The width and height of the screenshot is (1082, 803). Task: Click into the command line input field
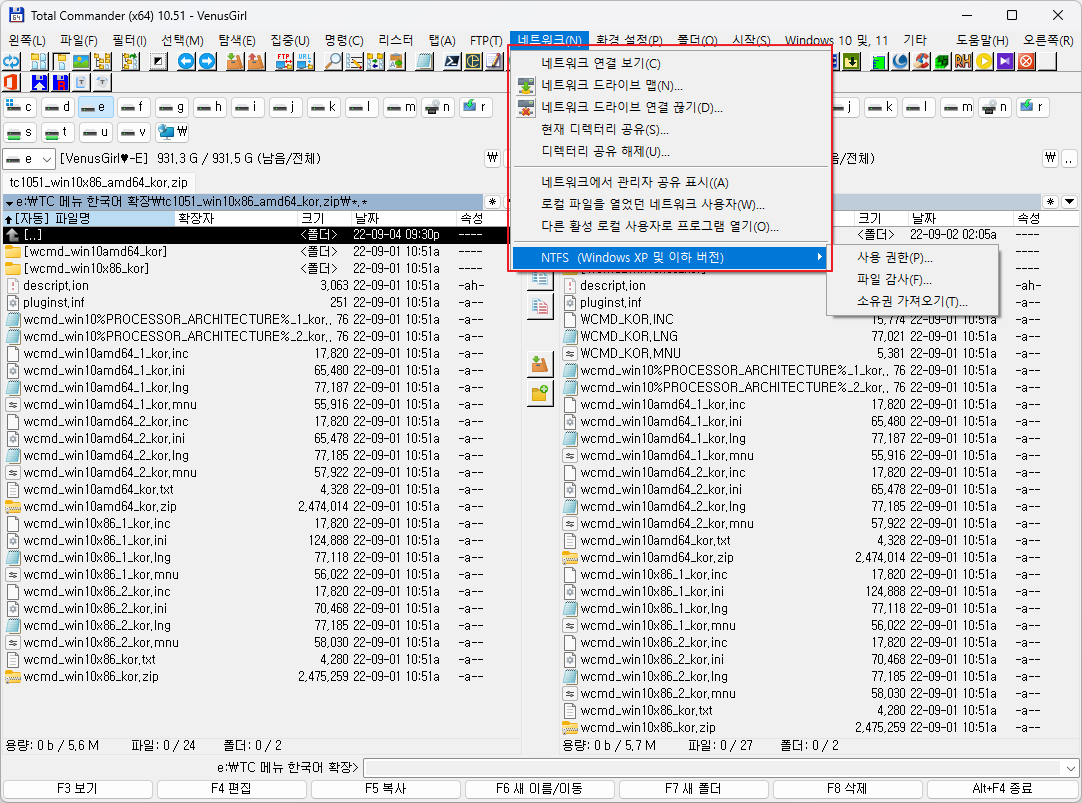pos(713,768)
